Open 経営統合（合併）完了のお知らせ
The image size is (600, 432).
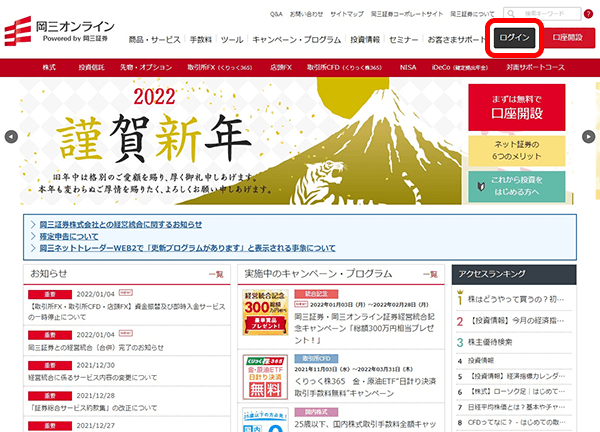96,348
